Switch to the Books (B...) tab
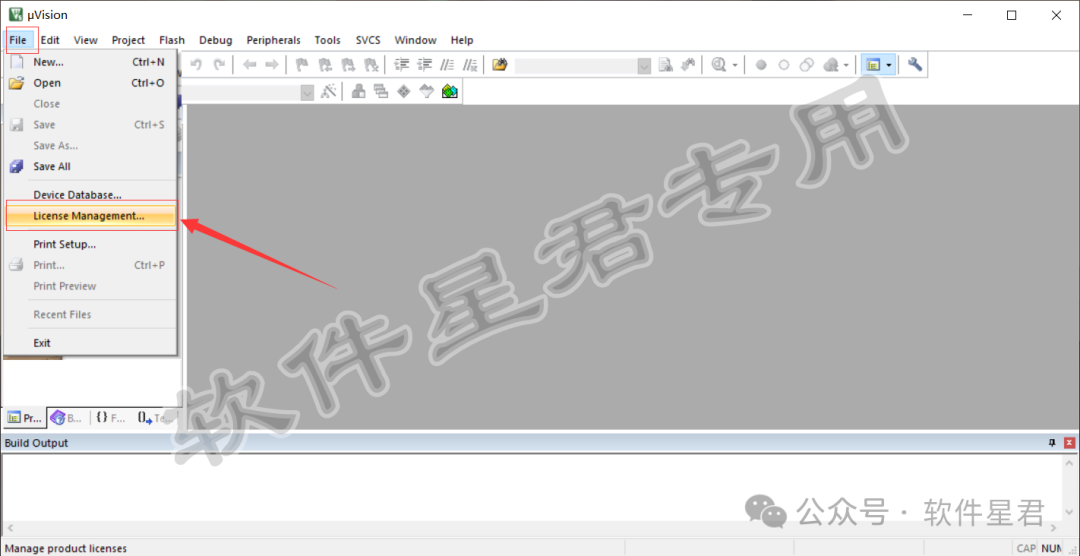The width and height of the screenshot is (1080, 556). (67, 418)
